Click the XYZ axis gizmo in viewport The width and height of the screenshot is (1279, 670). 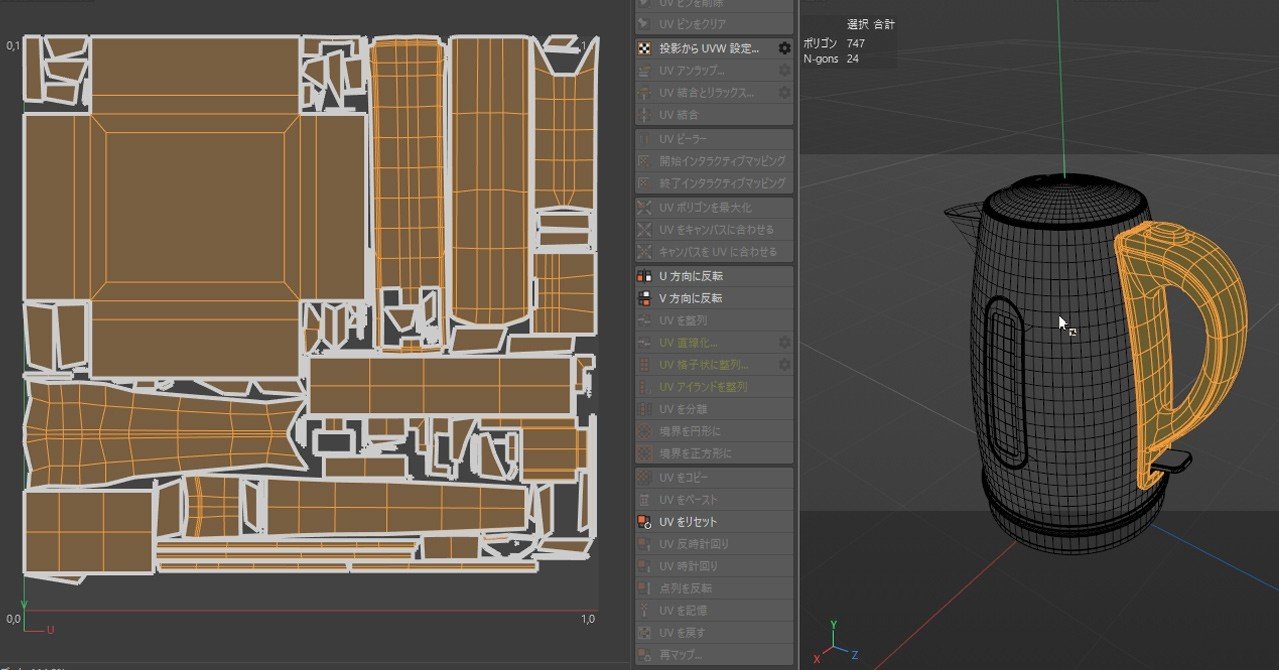tap(832, 645)
